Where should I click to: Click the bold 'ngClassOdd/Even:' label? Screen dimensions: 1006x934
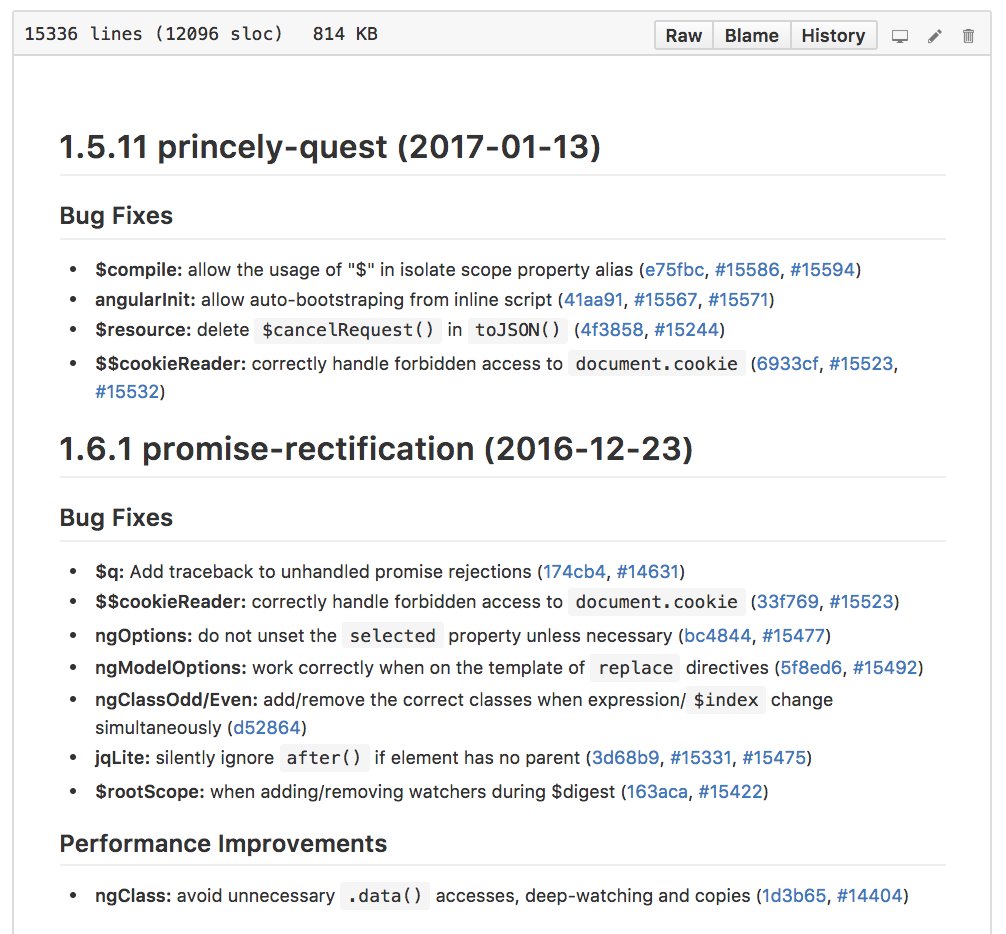(176, 700)
